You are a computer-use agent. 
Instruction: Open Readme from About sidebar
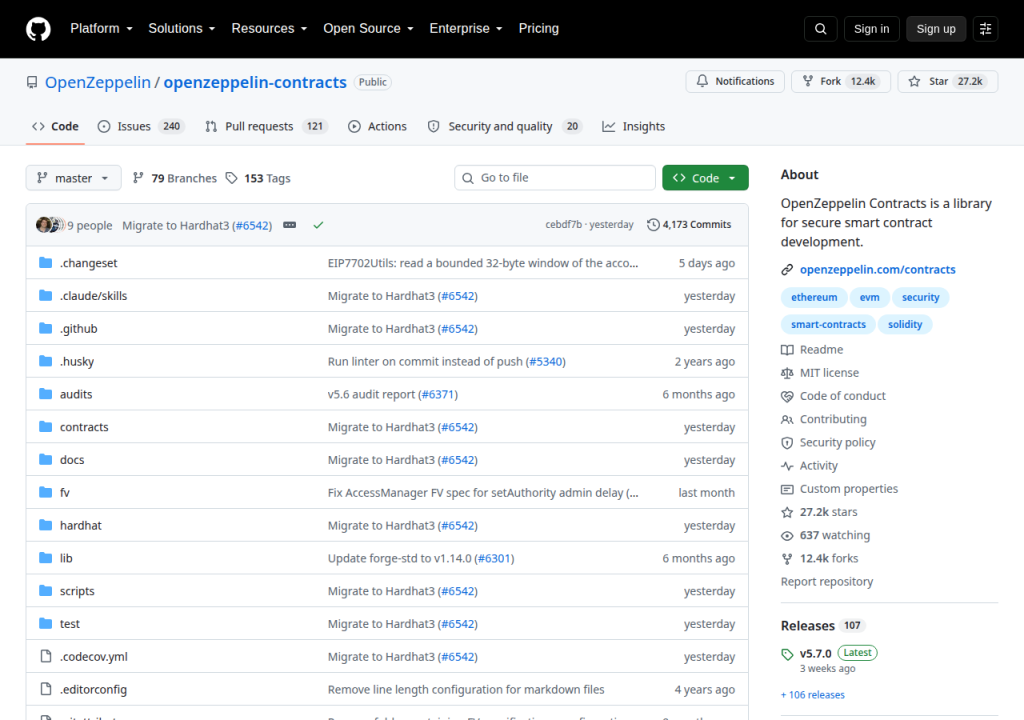coord(812,350)
